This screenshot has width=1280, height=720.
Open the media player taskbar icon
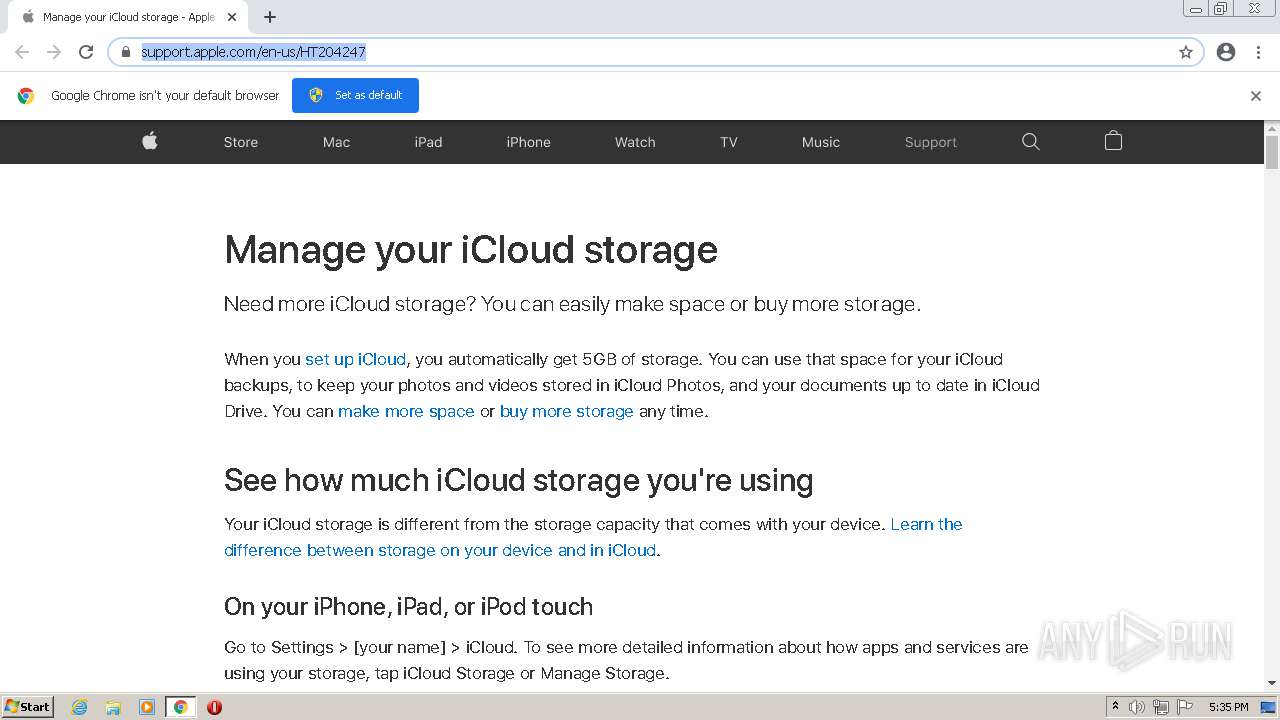click(x=147, y=707)
